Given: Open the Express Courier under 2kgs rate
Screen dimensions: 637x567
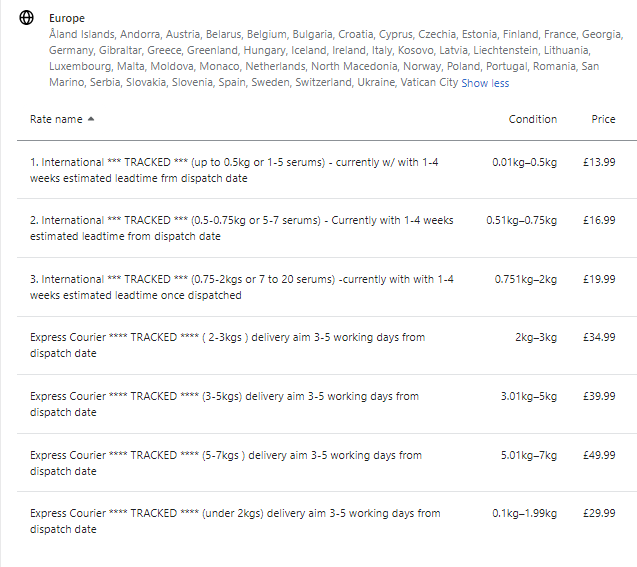Looking at the screenshot, I should (235, 521).
